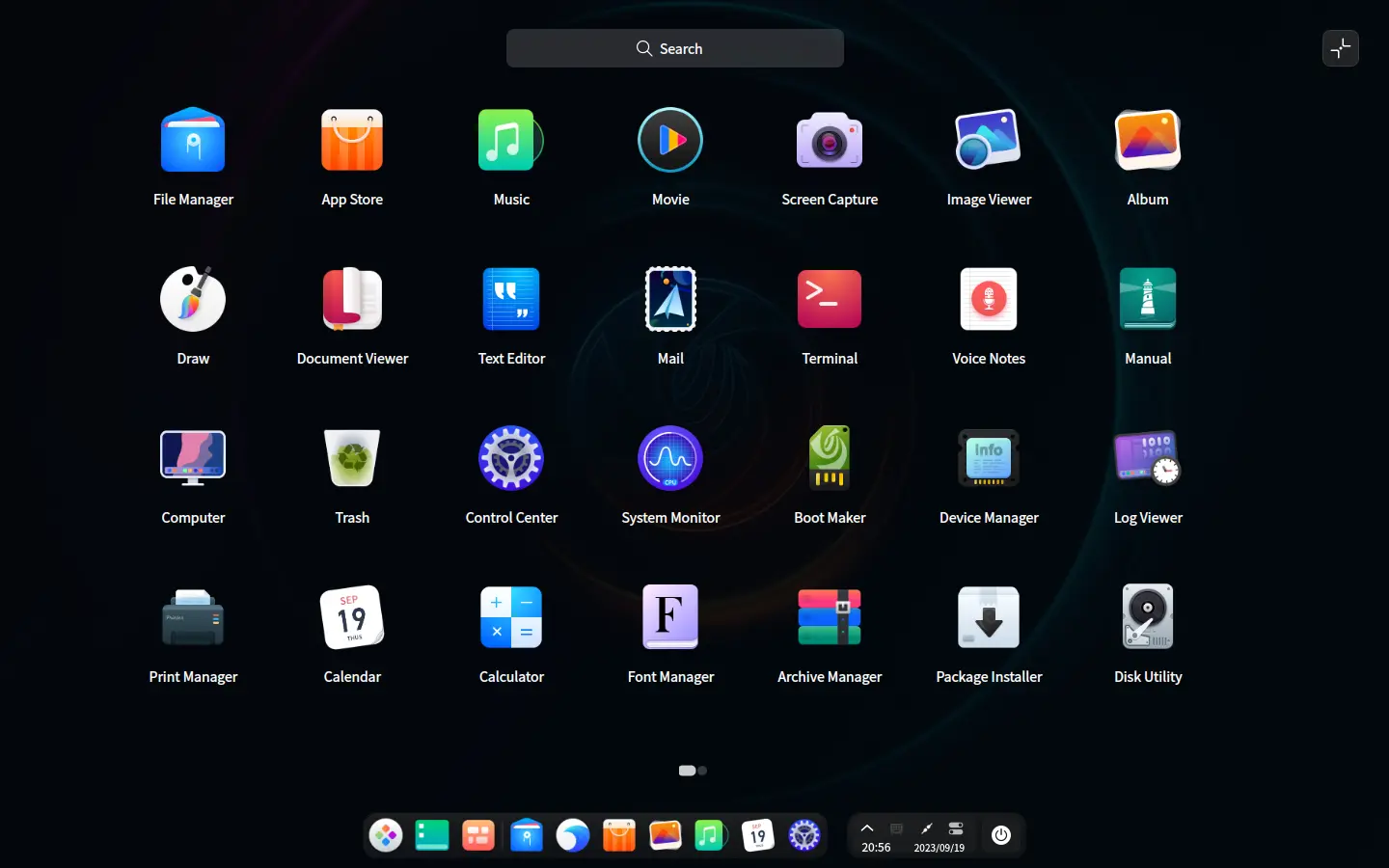This screenshot has height=868, width=1389.
Task: Open the Disk Utility app
Action: pyautogui.click(x=1147, y=618)
